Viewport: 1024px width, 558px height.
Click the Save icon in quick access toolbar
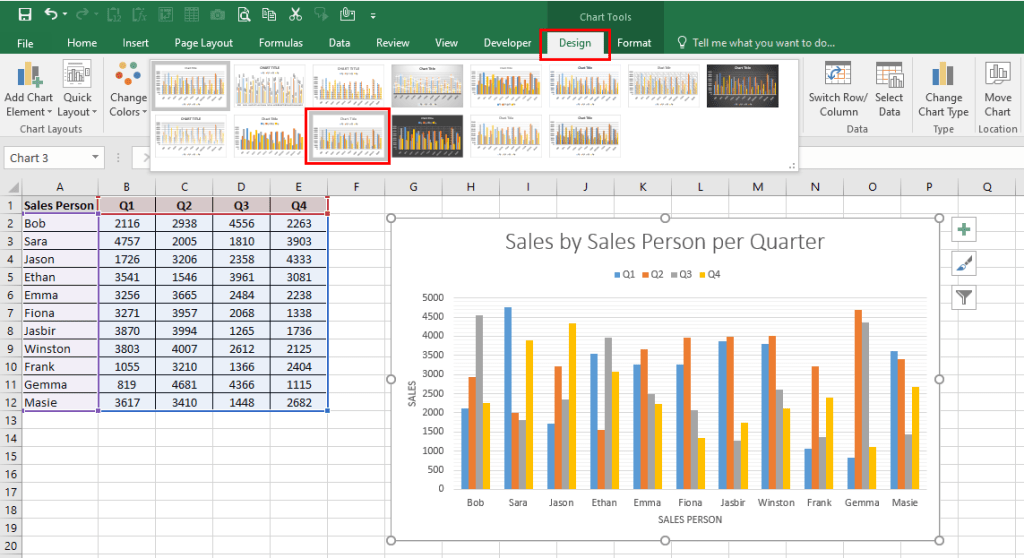pos(25,14)
